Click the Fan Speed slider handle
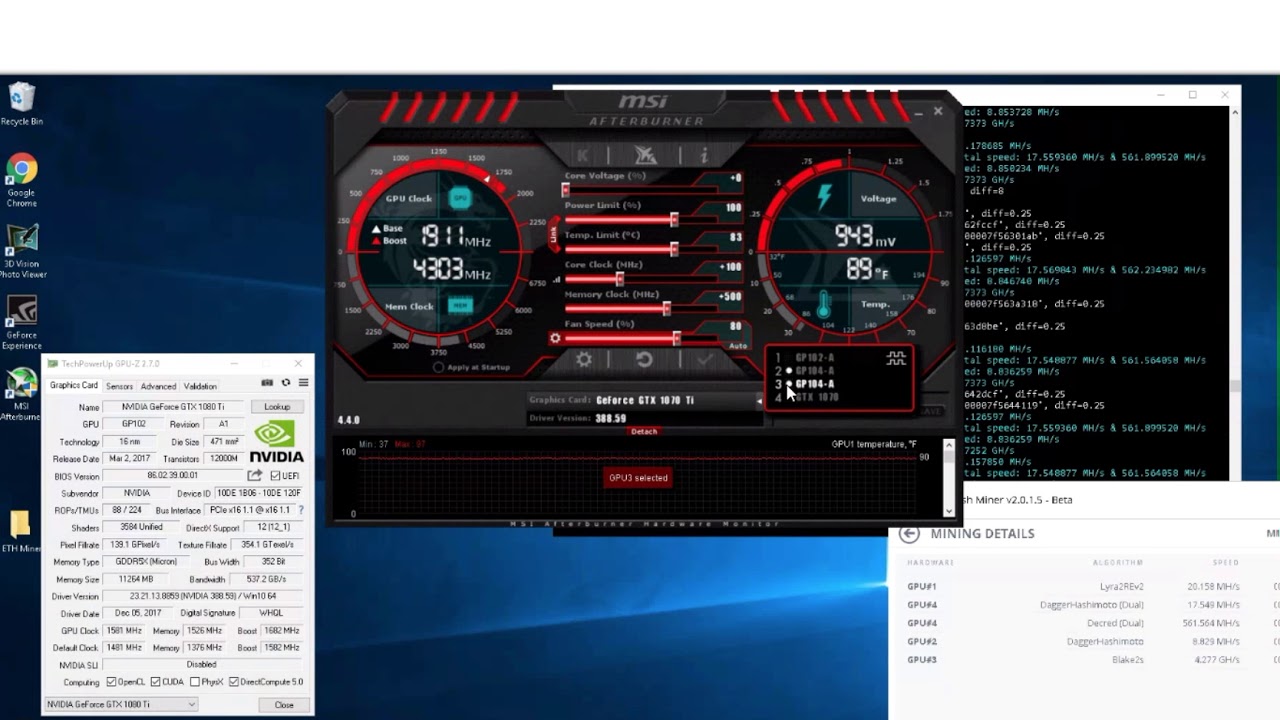 tap(676, 339)
